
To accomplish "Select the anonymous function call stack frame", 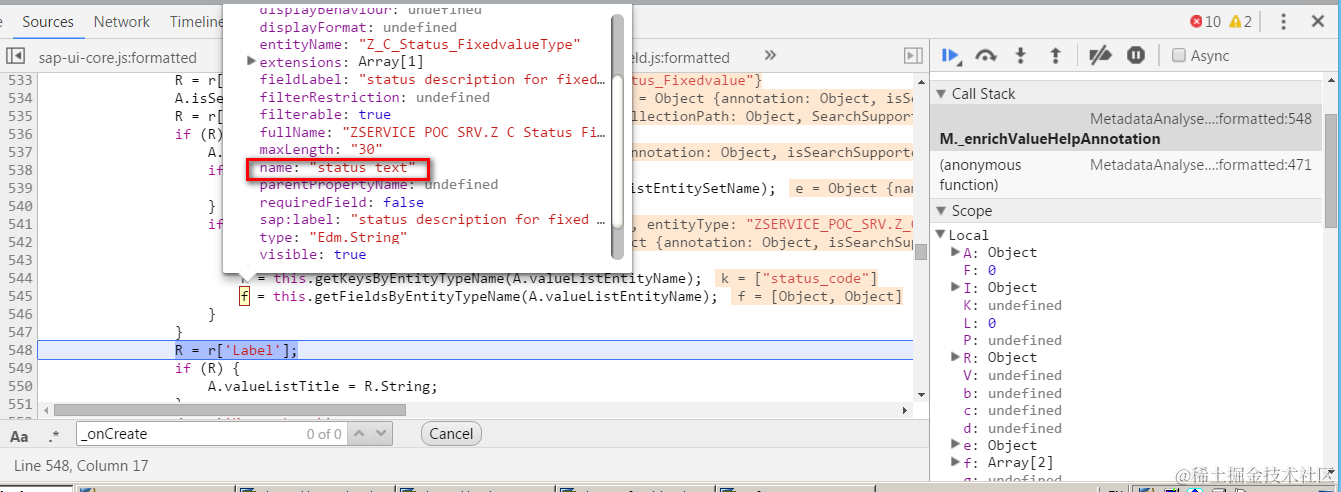I will point(980,174).
